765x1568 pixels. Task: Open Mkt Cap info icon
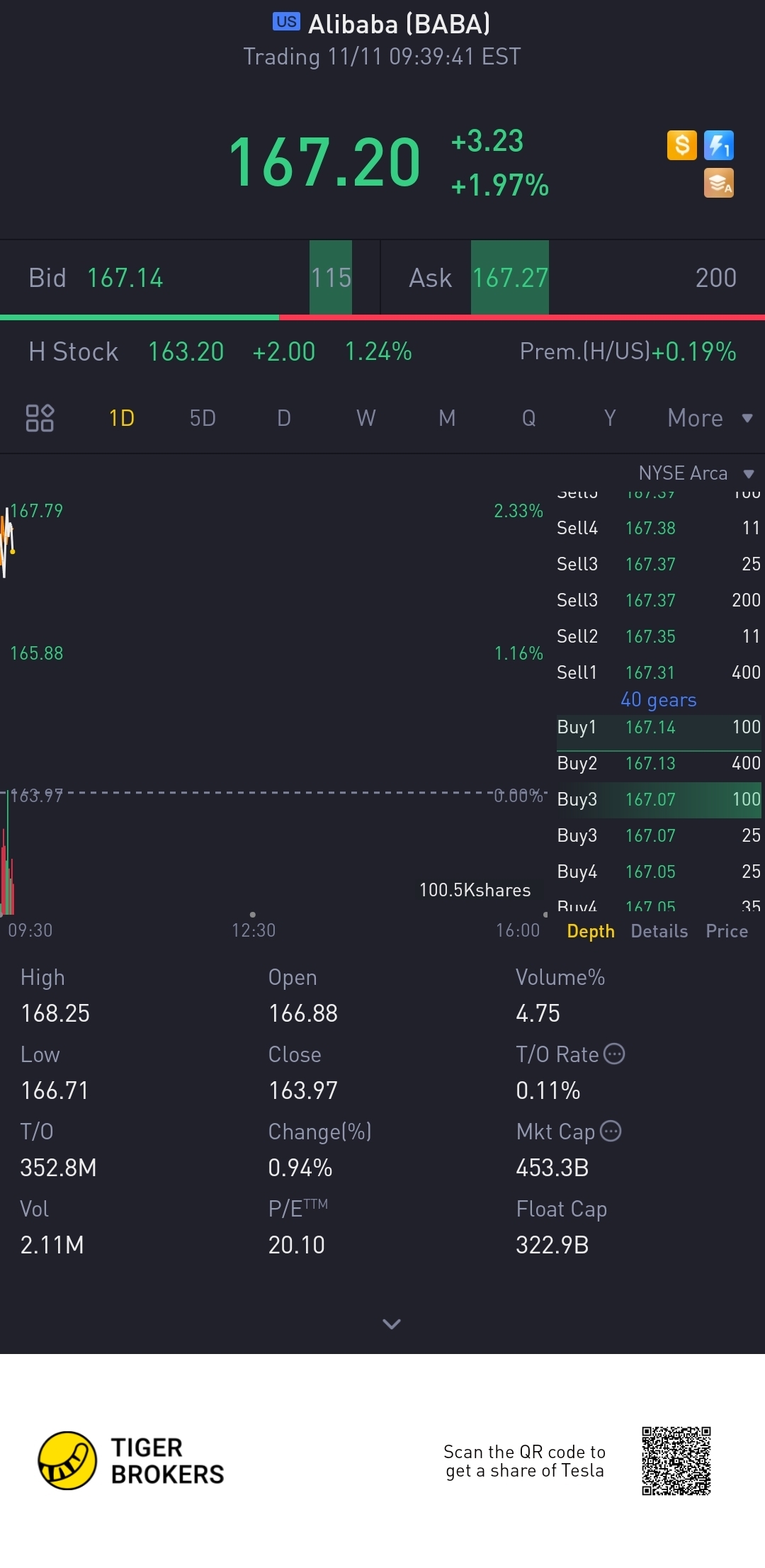[x=611, y=1131]
